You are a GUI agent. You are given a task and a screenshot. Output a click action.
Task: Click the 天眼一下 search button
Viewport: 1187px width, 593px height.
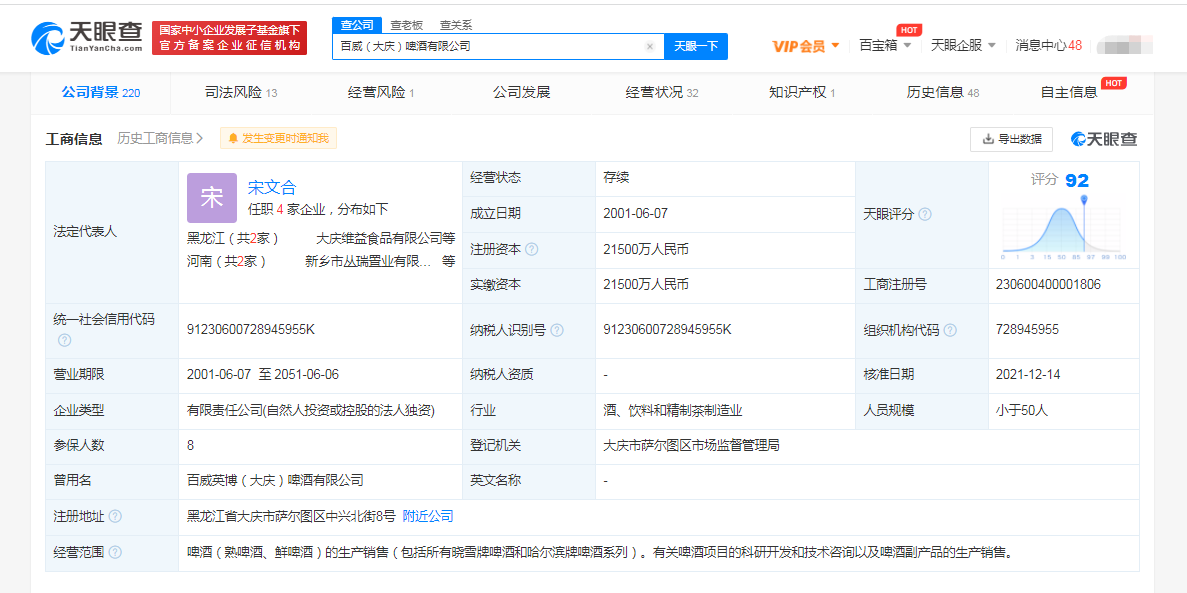point(696,46)
